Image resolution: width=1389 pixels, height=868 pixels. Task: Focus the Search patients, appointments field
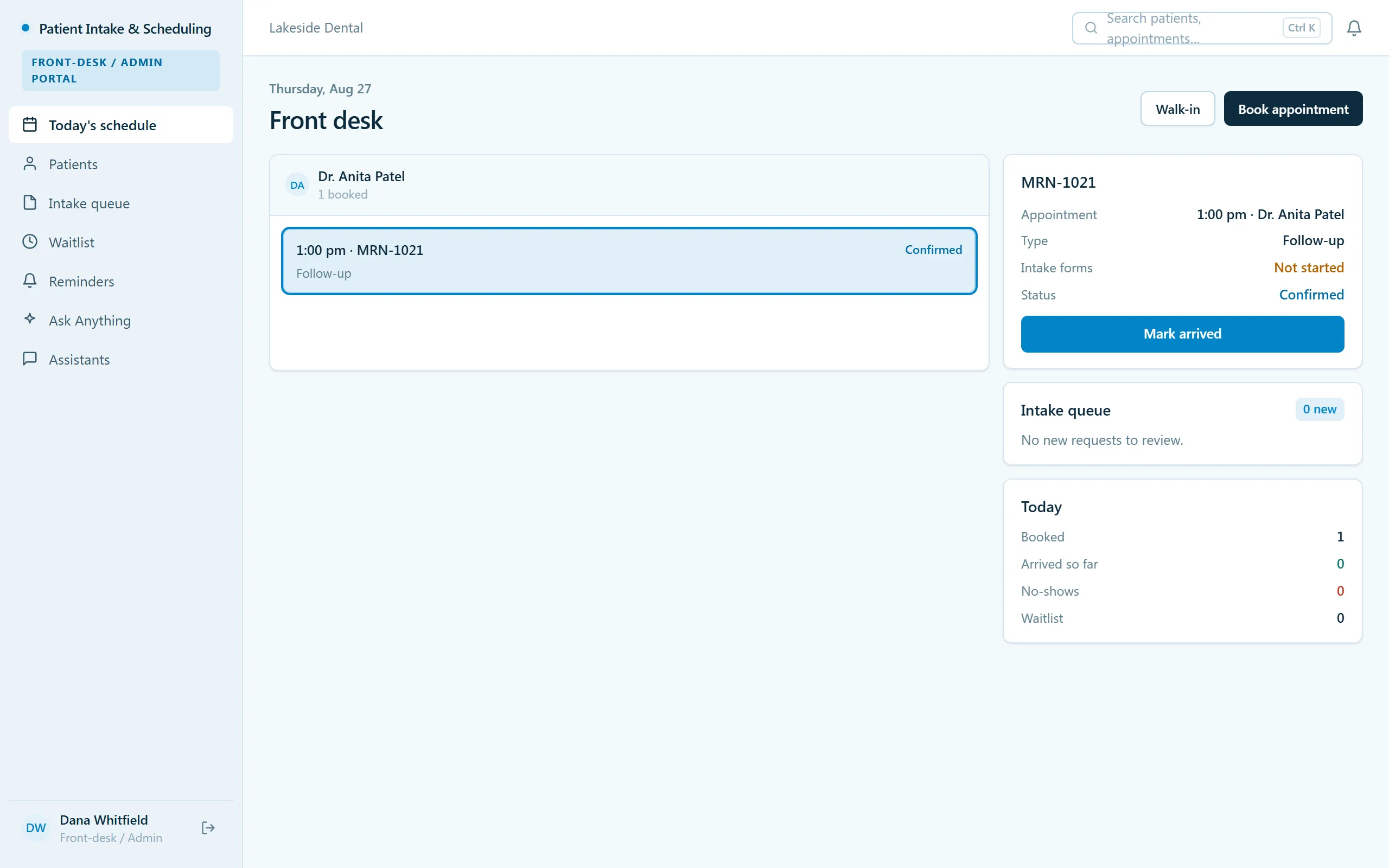[1202, 28]
